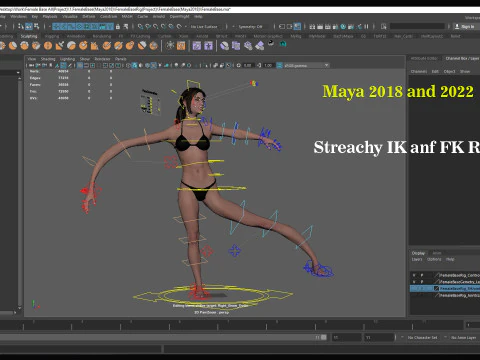Open the Cache menu
Screen dimensions: 480x360
coord(143,16)
